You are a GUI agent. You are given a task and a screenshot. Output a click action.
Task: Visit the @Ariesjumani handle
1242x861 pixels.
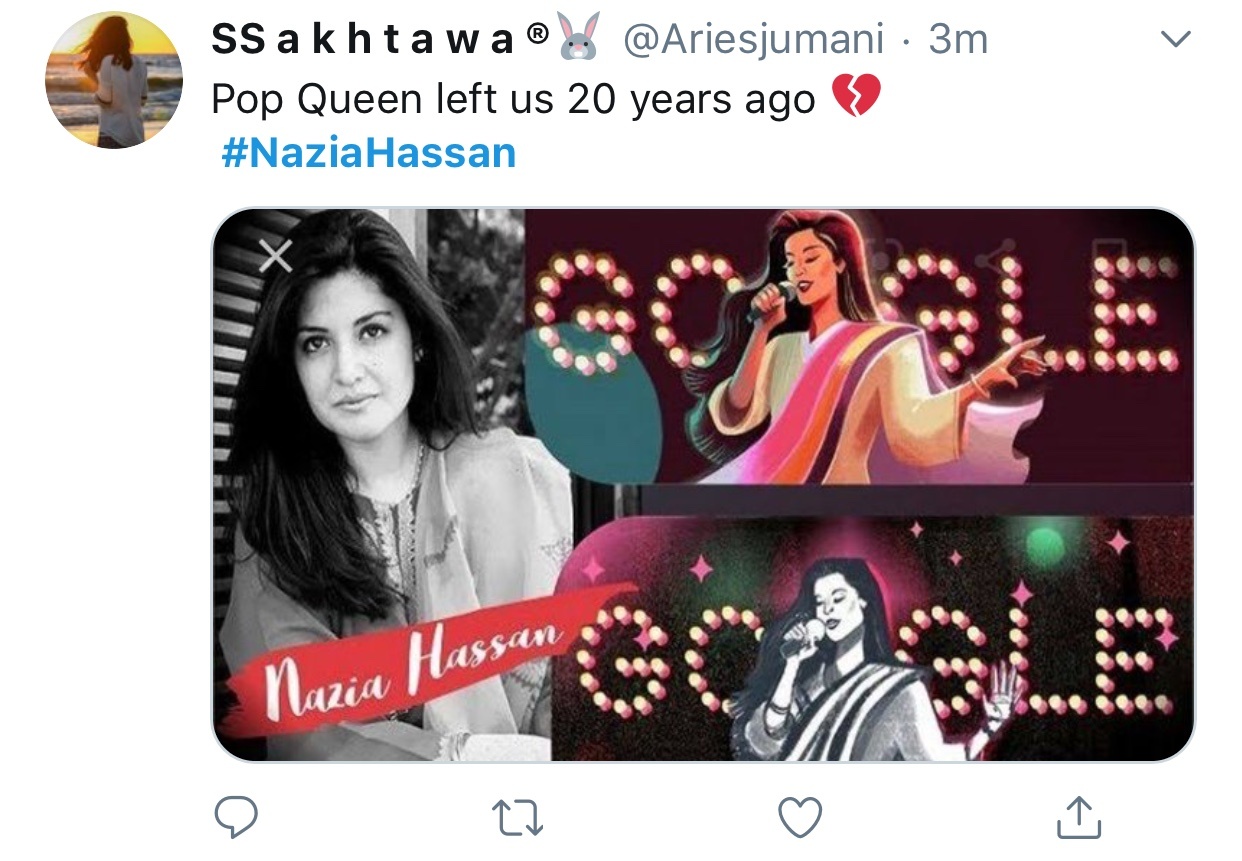point(754,40)
